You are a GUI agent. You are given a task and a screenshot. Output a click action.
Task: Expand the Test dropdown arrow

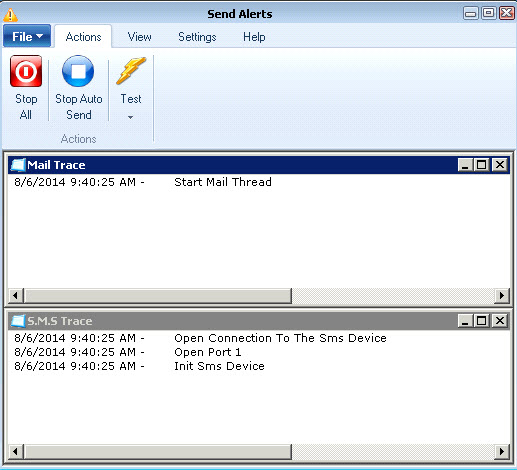tap(131, 117)
